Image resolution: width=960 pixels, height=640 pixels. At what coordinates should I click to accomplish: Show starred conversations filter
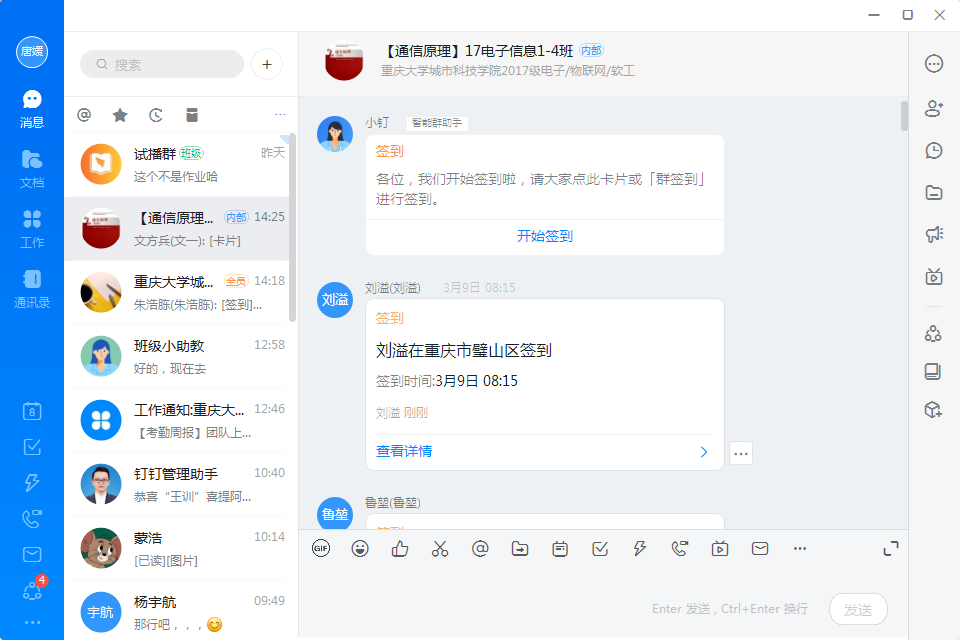(x=120, y=115)
